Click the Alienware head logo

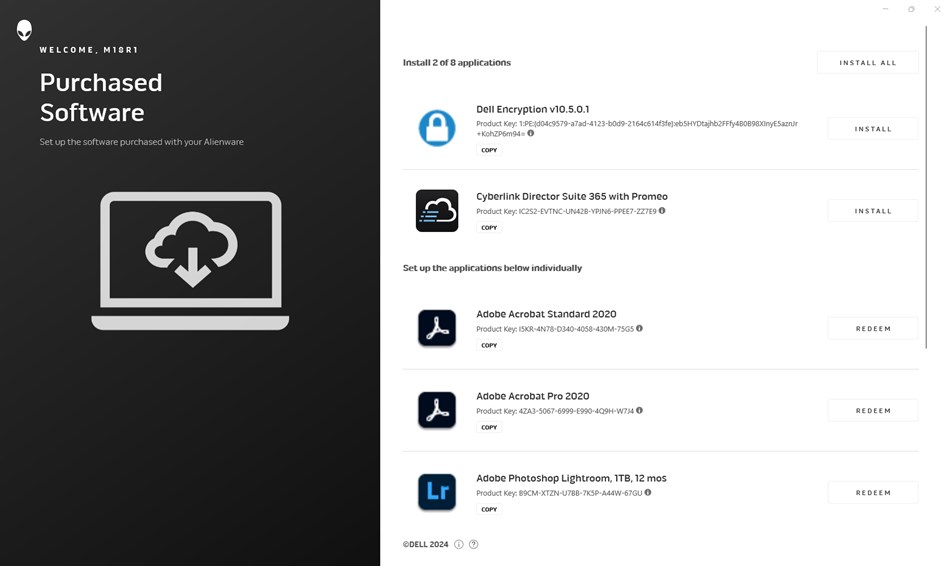(24, 30)
